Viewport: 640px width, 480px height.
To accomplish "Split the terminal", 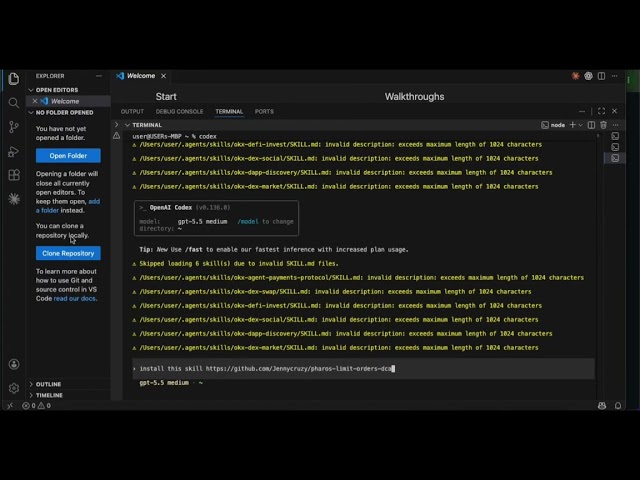I will [x=591, y=125].
